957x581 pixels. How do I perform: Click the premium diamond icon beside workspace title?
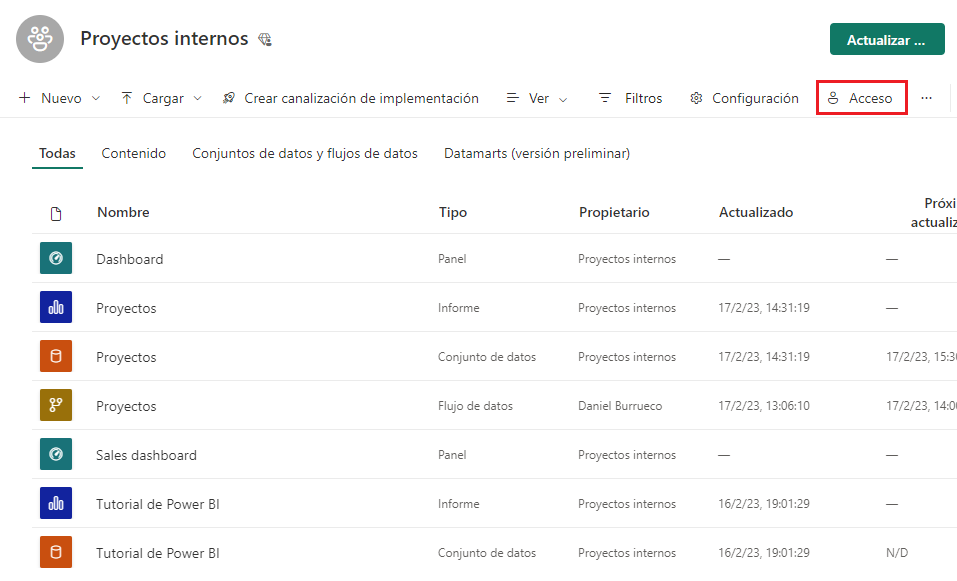(x=265, y=40)
